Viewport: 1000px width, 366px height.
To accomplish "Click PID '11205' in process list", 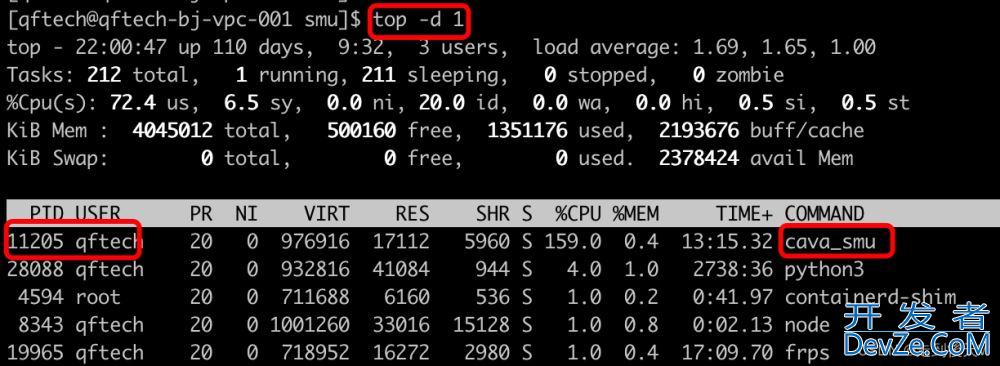I will [x=36, y=242].
